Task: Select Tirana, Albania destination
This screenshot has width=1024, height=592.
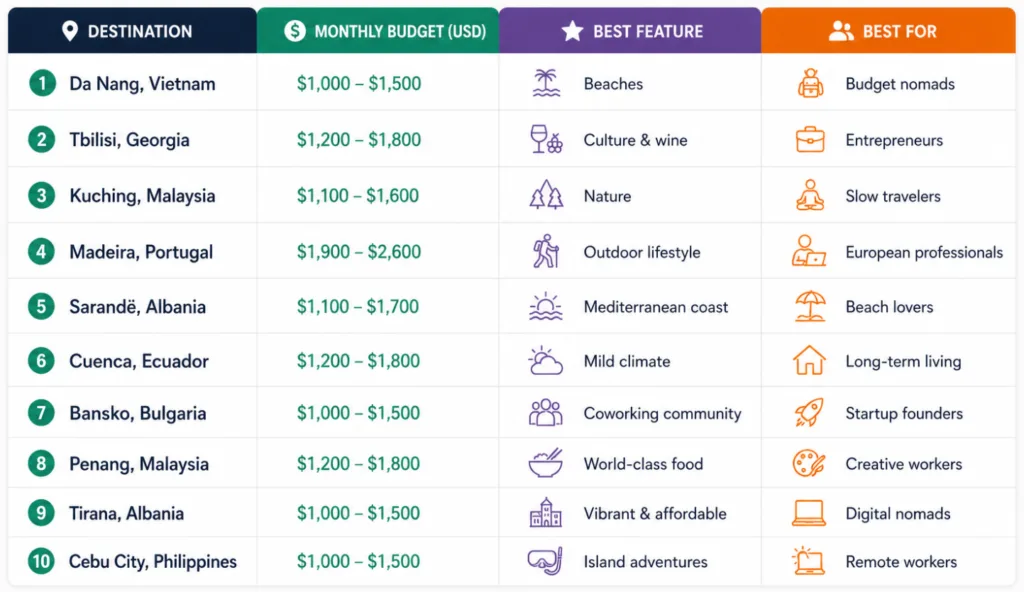Action: [x=127, y=513]
